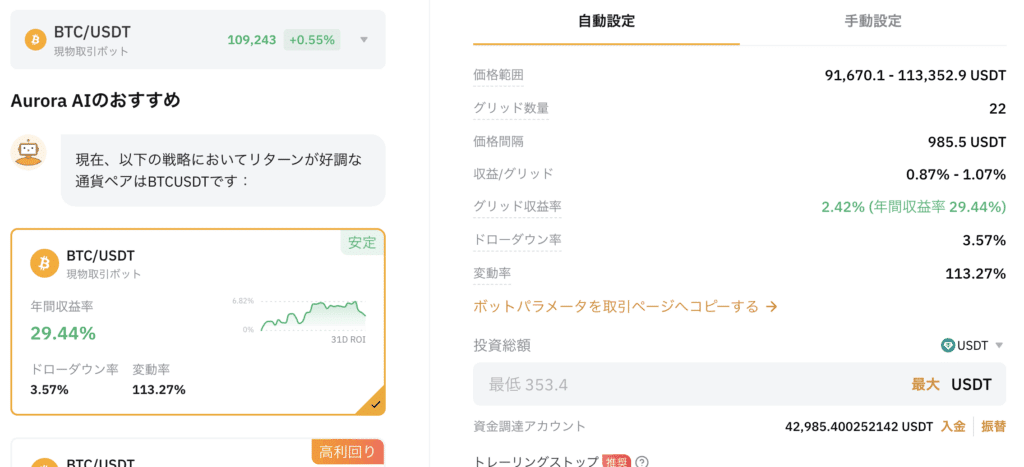Click the 31D ROI chart thumbnail
This screenshot has width=1024, height=467.
[x=312, y=317]
